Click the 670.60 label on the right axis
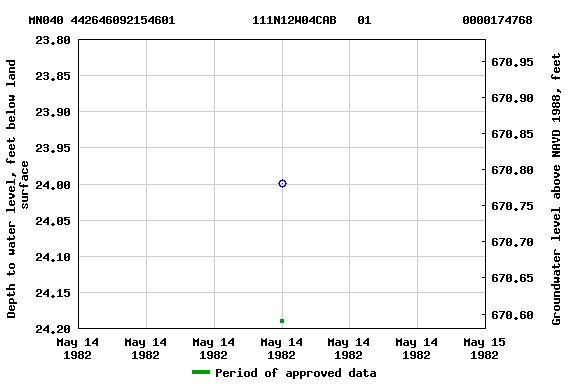The height and width of the screenshot is (384, 576). (x=512, y=315)
